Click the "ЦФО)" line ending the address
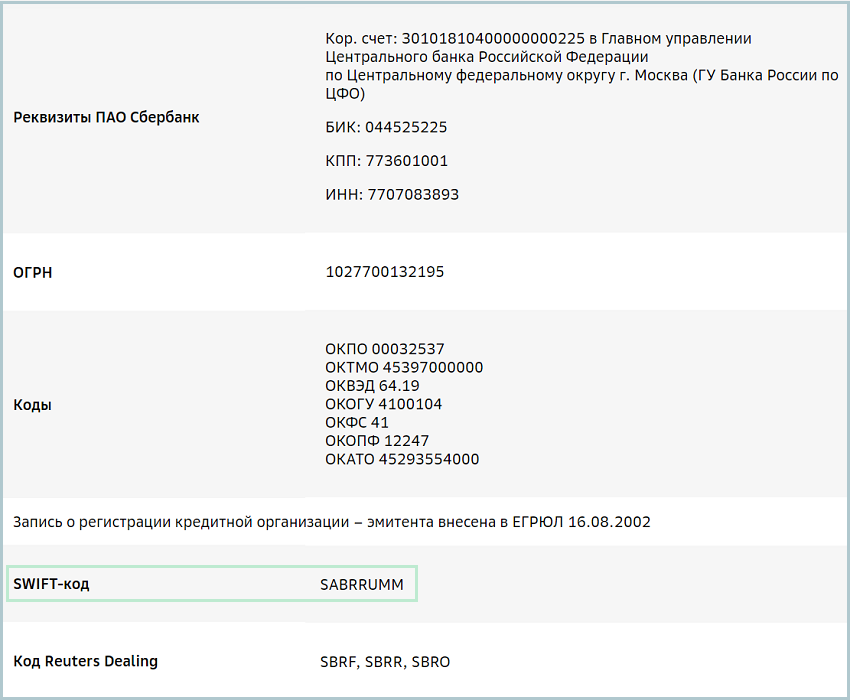 (x=345, y=94)
